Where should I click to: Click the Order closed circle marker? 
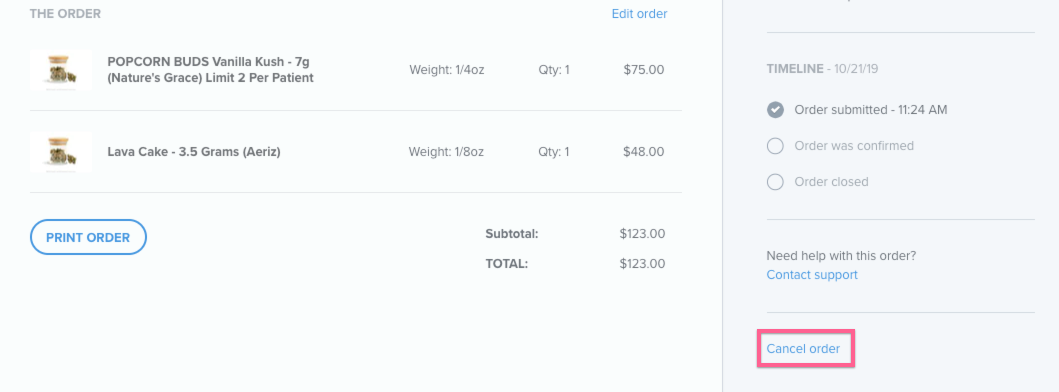[x=775, y=182]
